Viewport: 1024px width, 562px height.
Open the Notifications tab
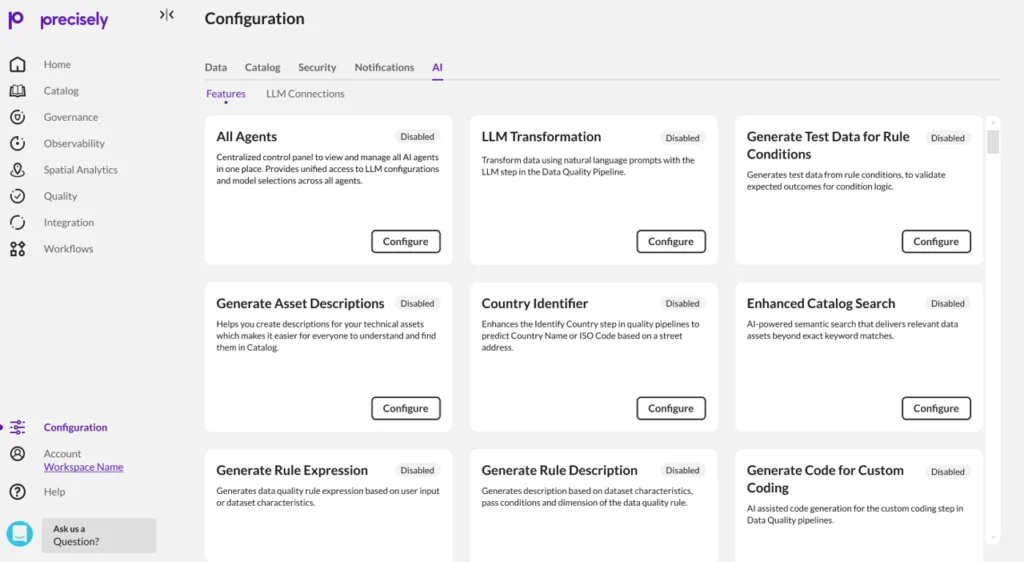point(384,68)
